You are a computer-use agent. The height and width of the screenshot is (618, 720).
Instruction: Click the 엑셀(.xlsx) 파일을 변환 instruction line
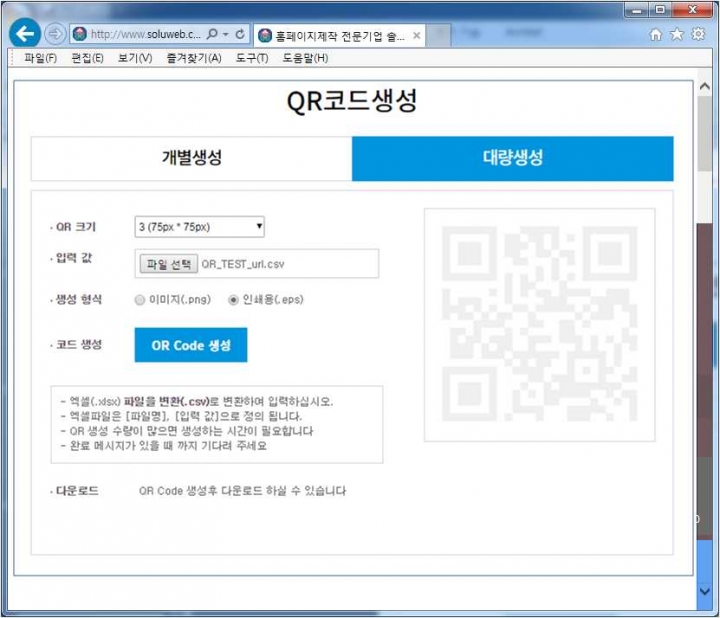(x=197, y=402)
